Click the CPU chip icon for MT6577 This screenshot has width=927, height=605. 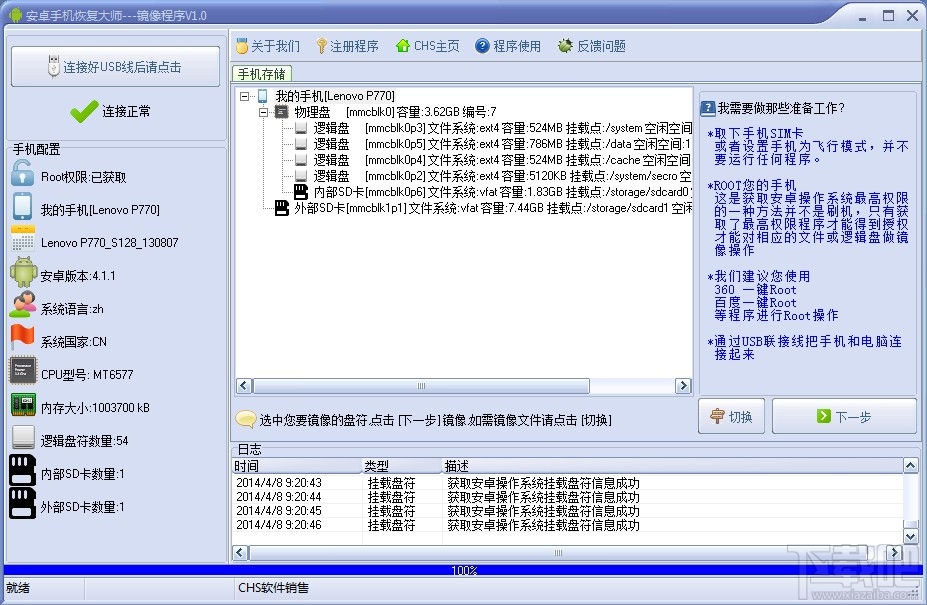23,371
